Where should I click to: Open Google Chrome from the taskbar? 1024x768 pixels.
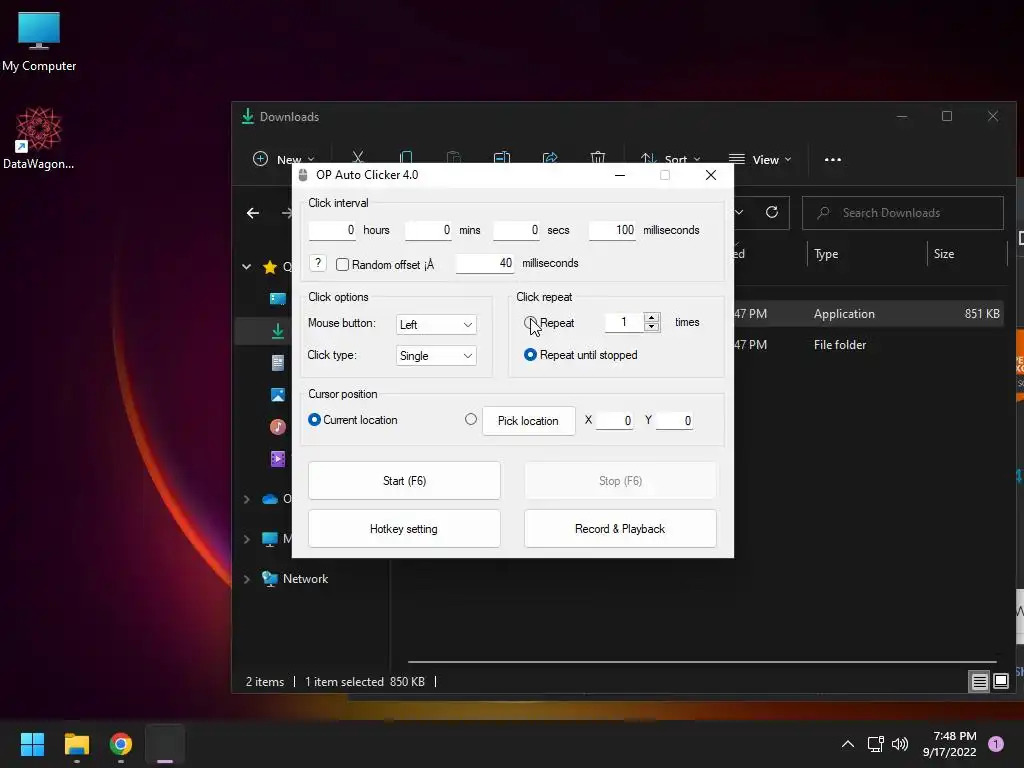click(121, 744)
